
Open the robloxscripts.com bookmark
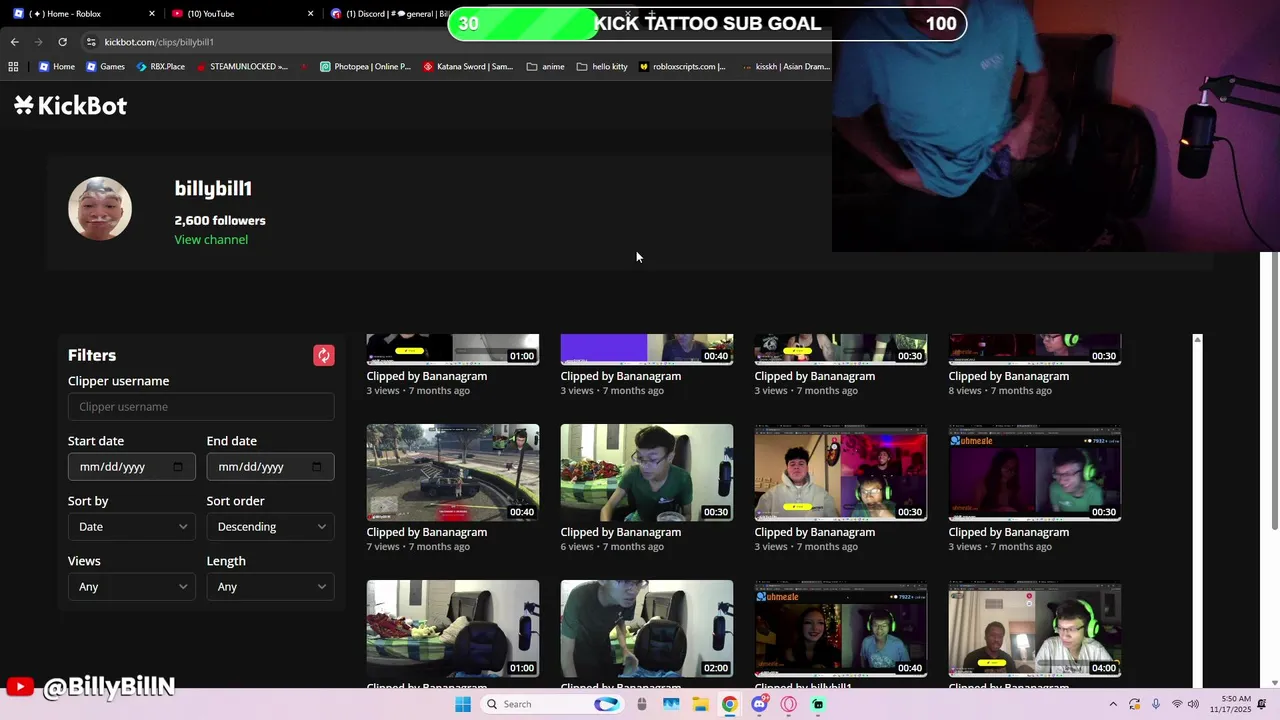[x=682, y=67]
